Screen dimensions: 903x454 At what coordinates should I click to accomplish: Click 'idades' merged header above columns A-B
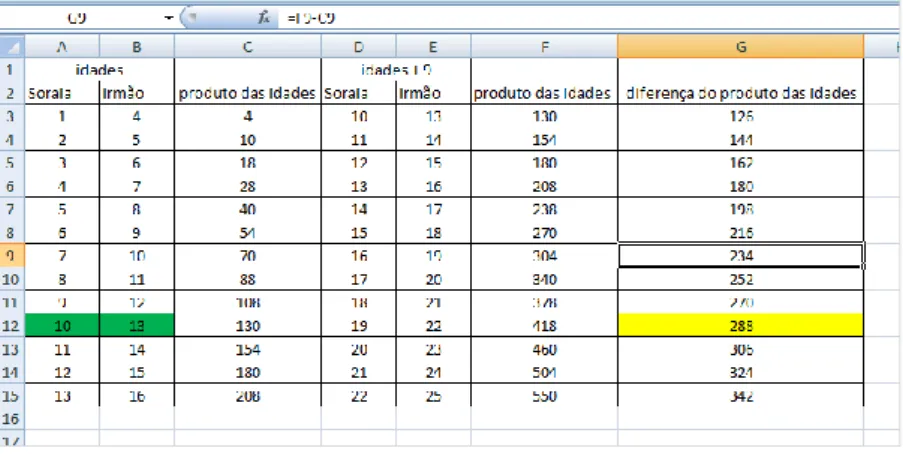click(x=100, y=70)
